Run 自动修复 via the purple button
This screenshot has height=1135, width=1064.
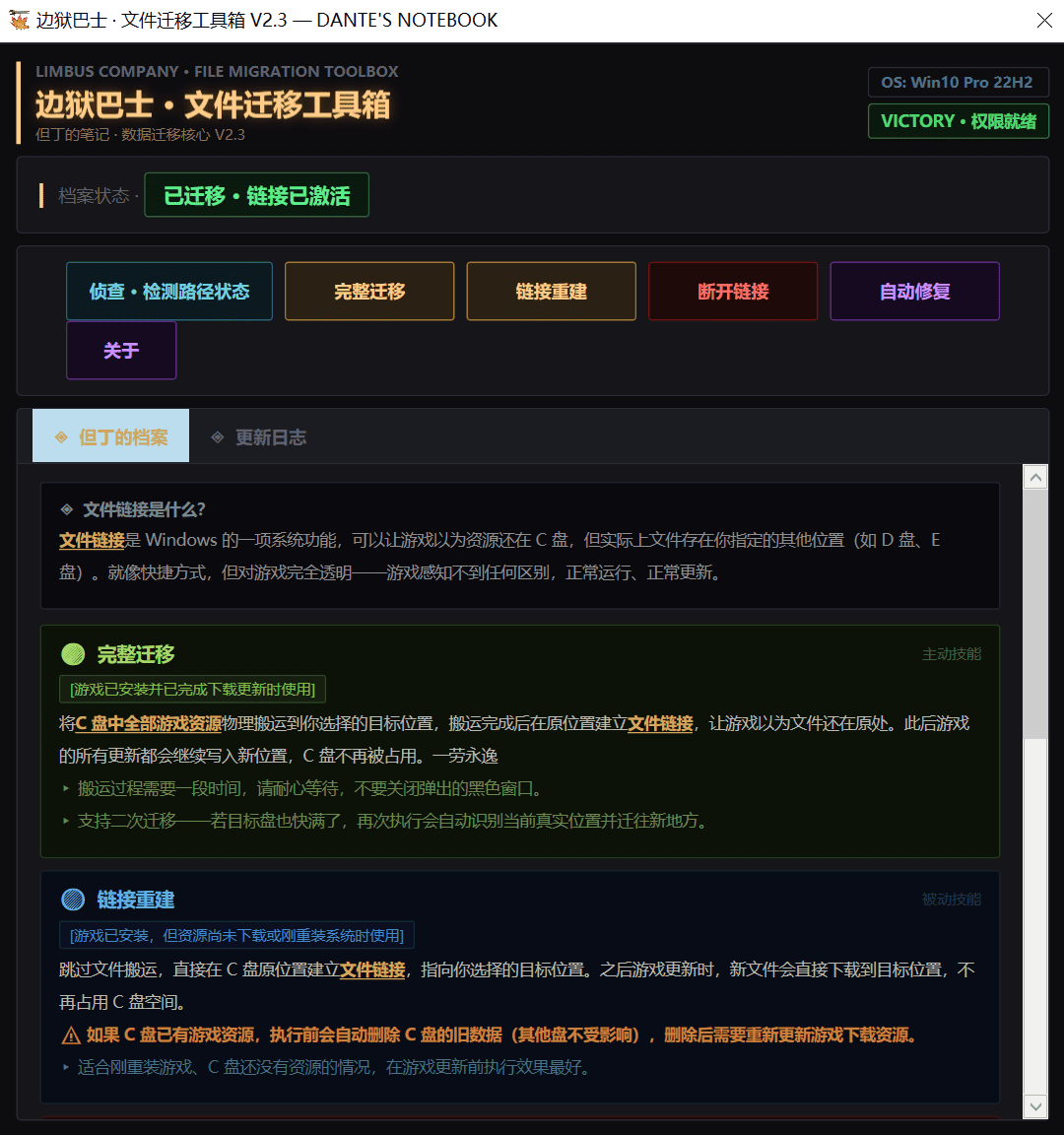pyautogui.click(x=914, y=292)
